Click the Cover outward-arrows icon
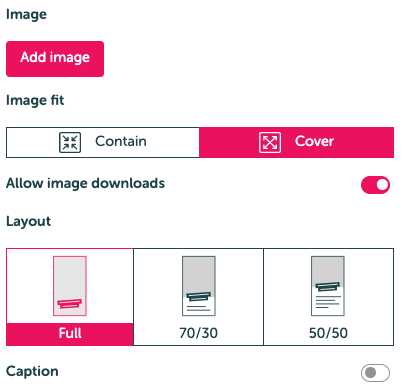Viewport: 409px width, 389px height. 270,142
